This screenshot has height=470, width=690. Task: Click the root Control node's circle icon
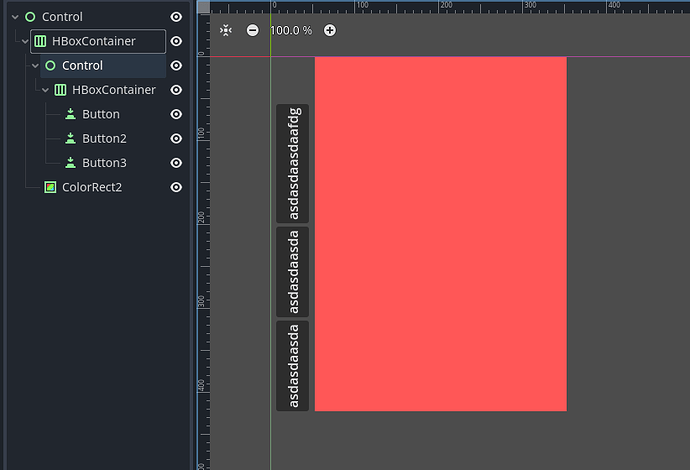tap(29, 17)
